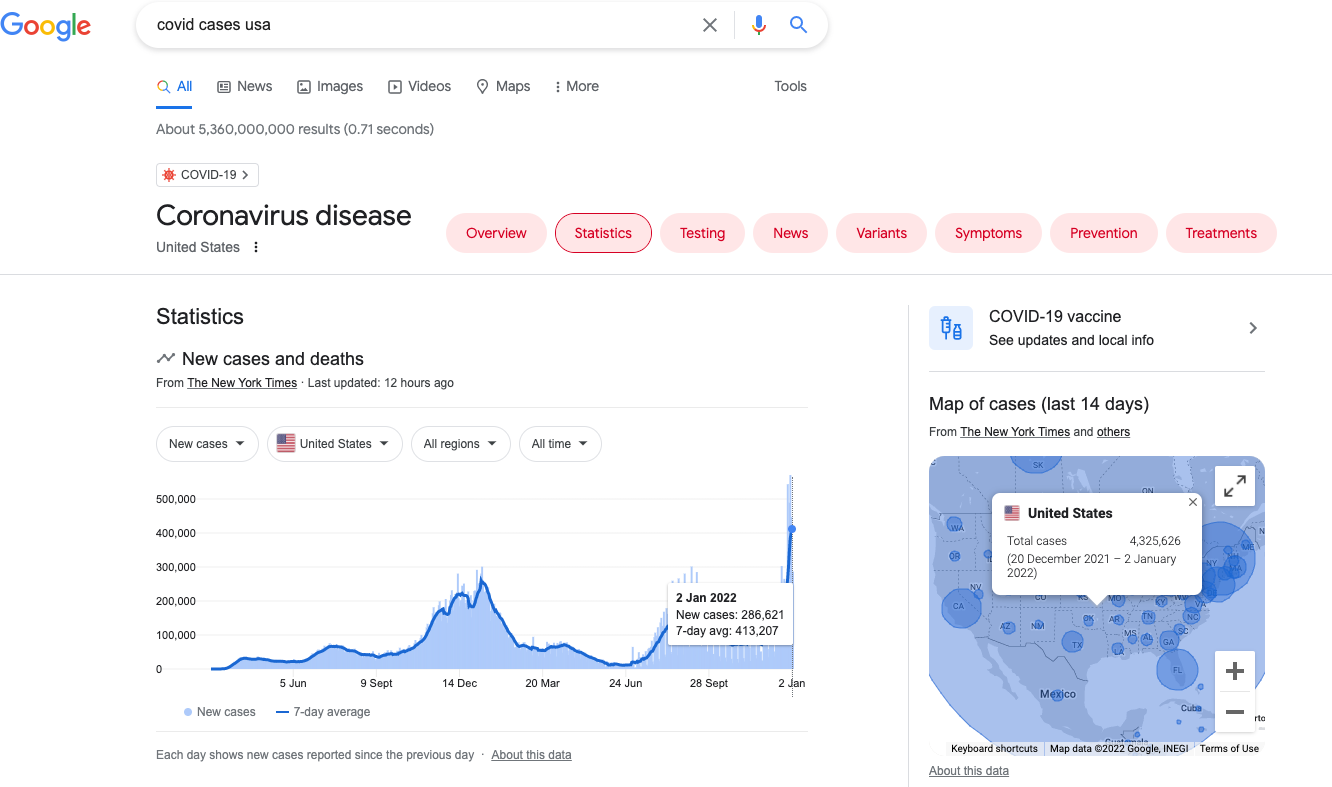Close the United States map popup

1193,502
